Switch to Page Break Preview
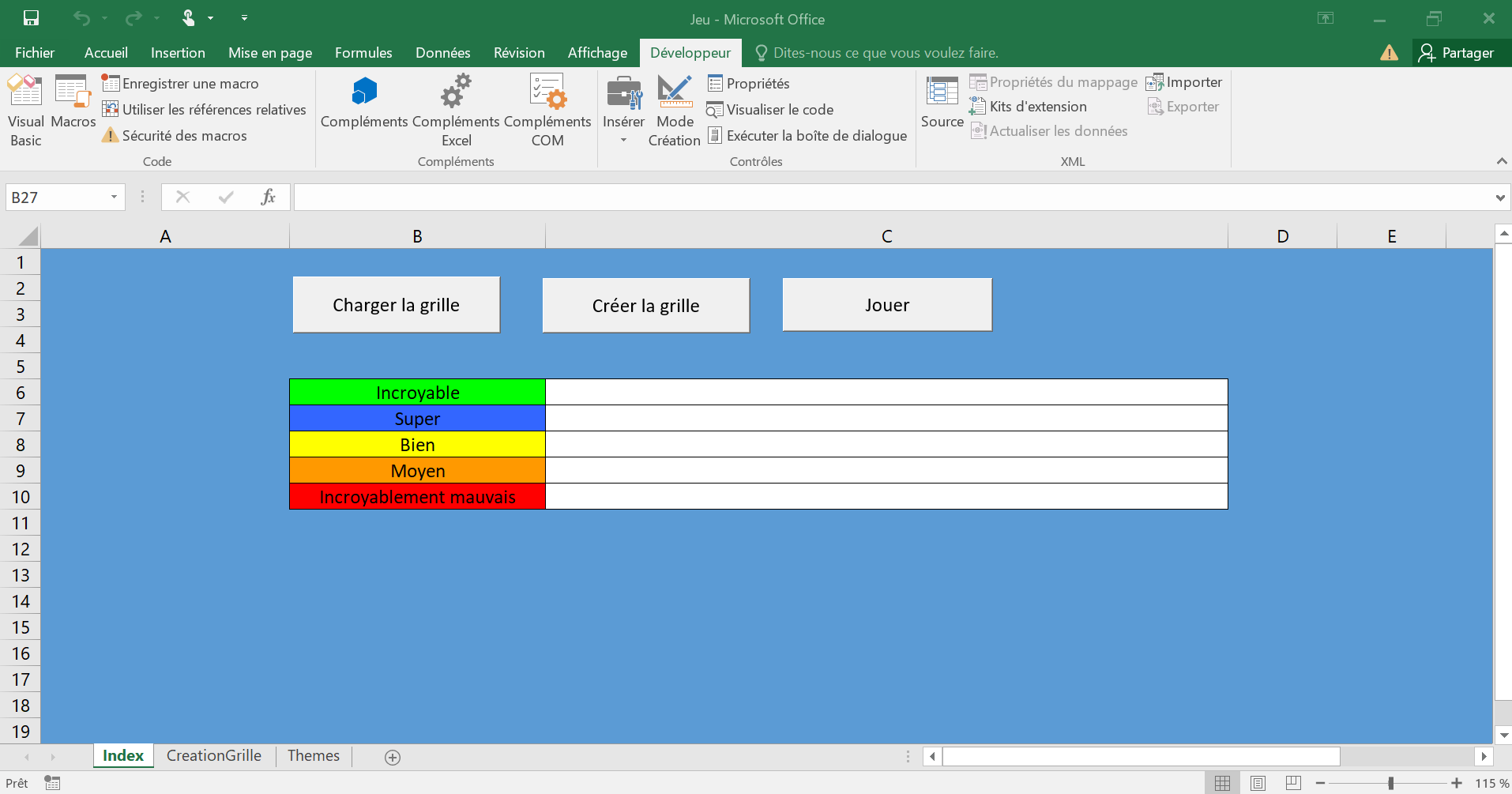1512x794 pixels. pyautogui.click(x=1293, y=783)
